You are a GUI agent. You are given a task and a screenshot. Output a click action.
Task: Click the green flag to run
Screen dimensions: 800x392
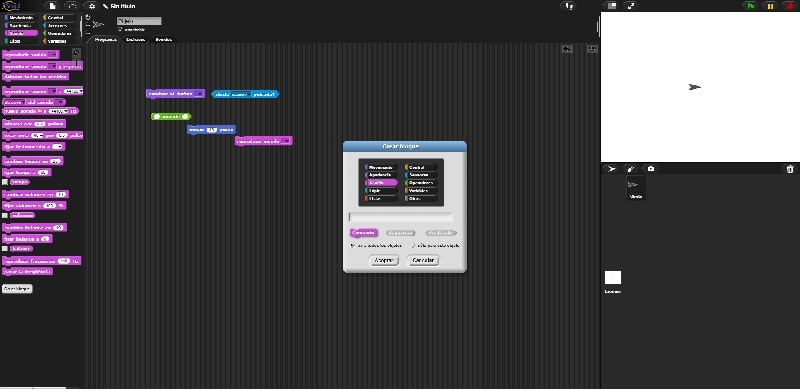[x=751, y=6]
